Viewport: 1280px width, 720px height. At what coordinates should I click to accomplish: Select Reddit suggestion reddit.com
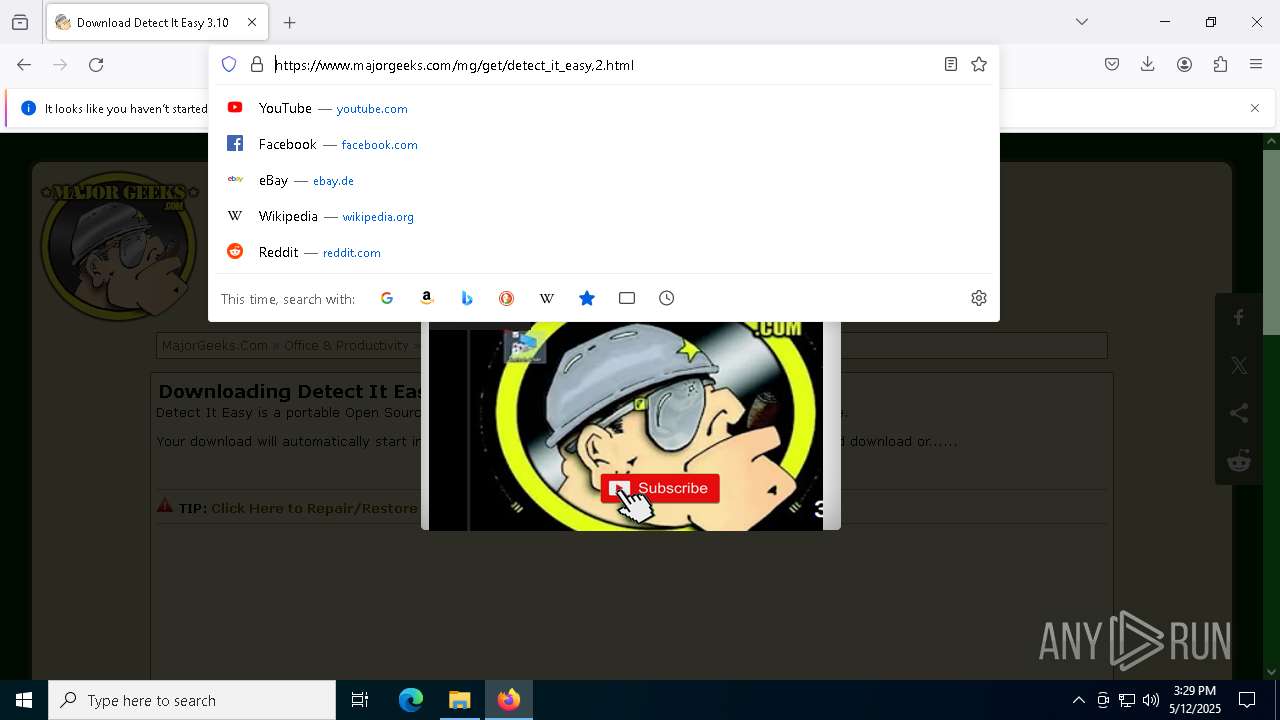pos(604,252)
